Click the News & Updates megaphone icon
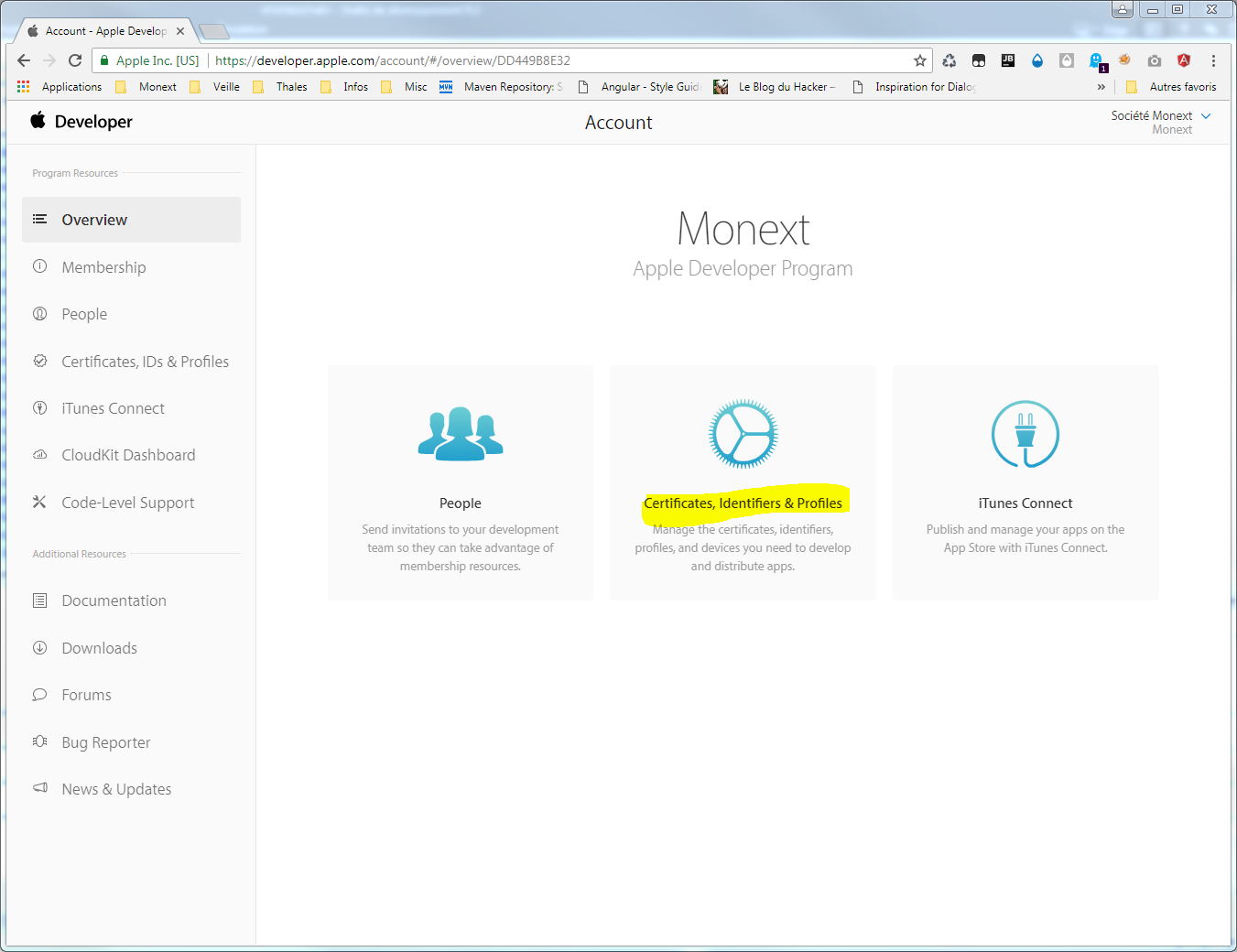 (x=39, y=788)
